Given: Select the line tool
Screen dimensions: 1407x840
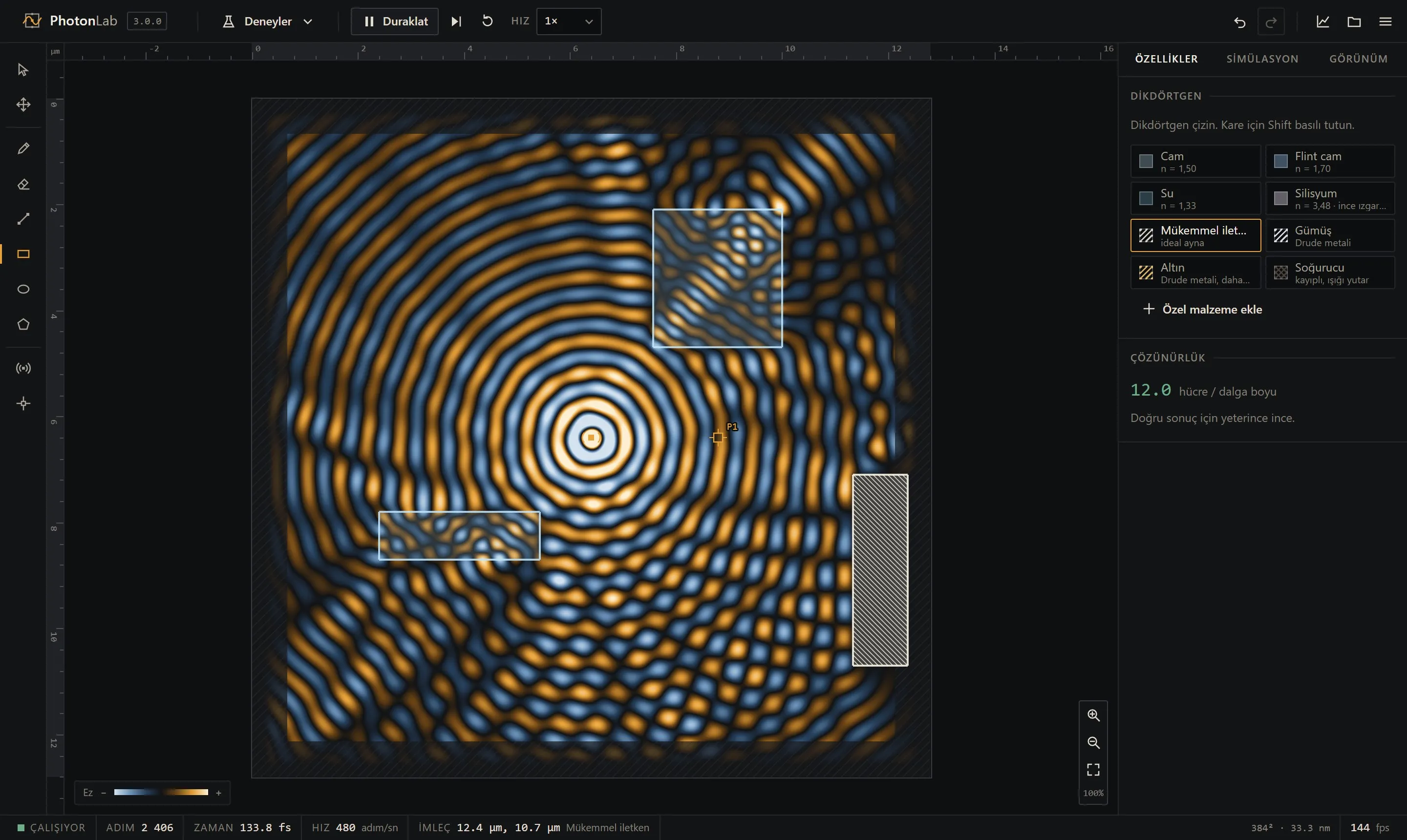Looking at the screenshot, I should tap(23, 219).
